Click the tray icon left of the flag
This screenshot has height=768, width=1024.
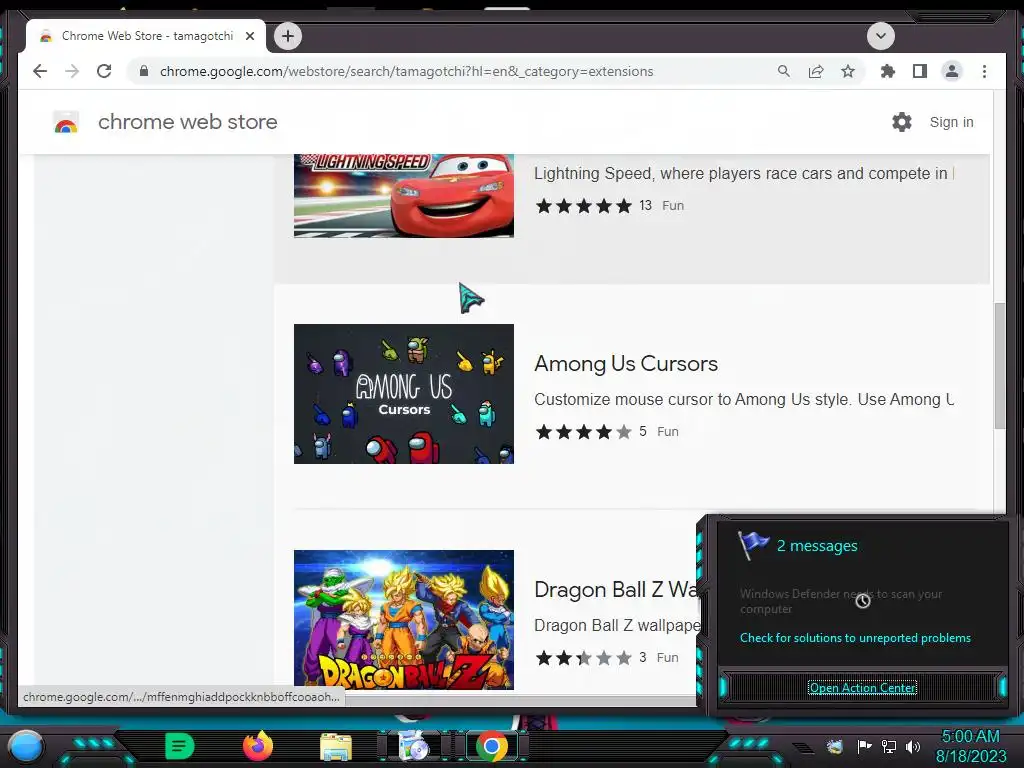[x=834, y=746]
